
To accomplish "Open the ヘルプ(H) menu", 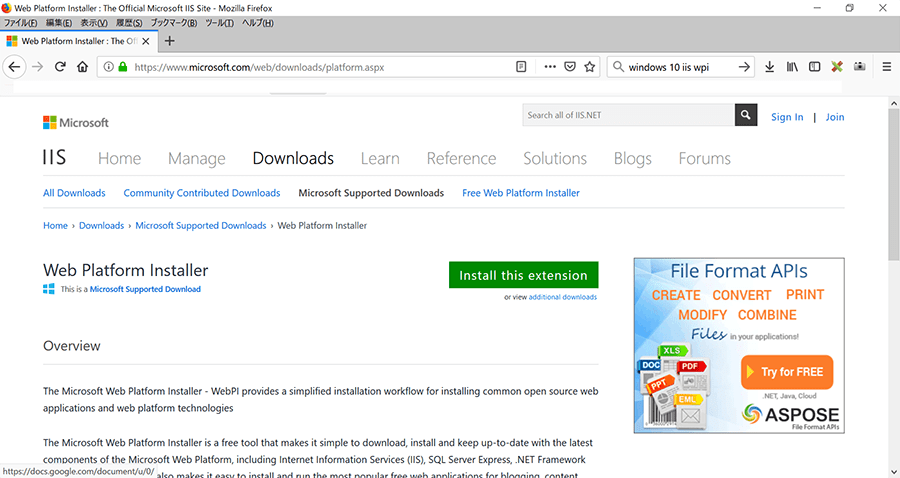I will (258, 23).
